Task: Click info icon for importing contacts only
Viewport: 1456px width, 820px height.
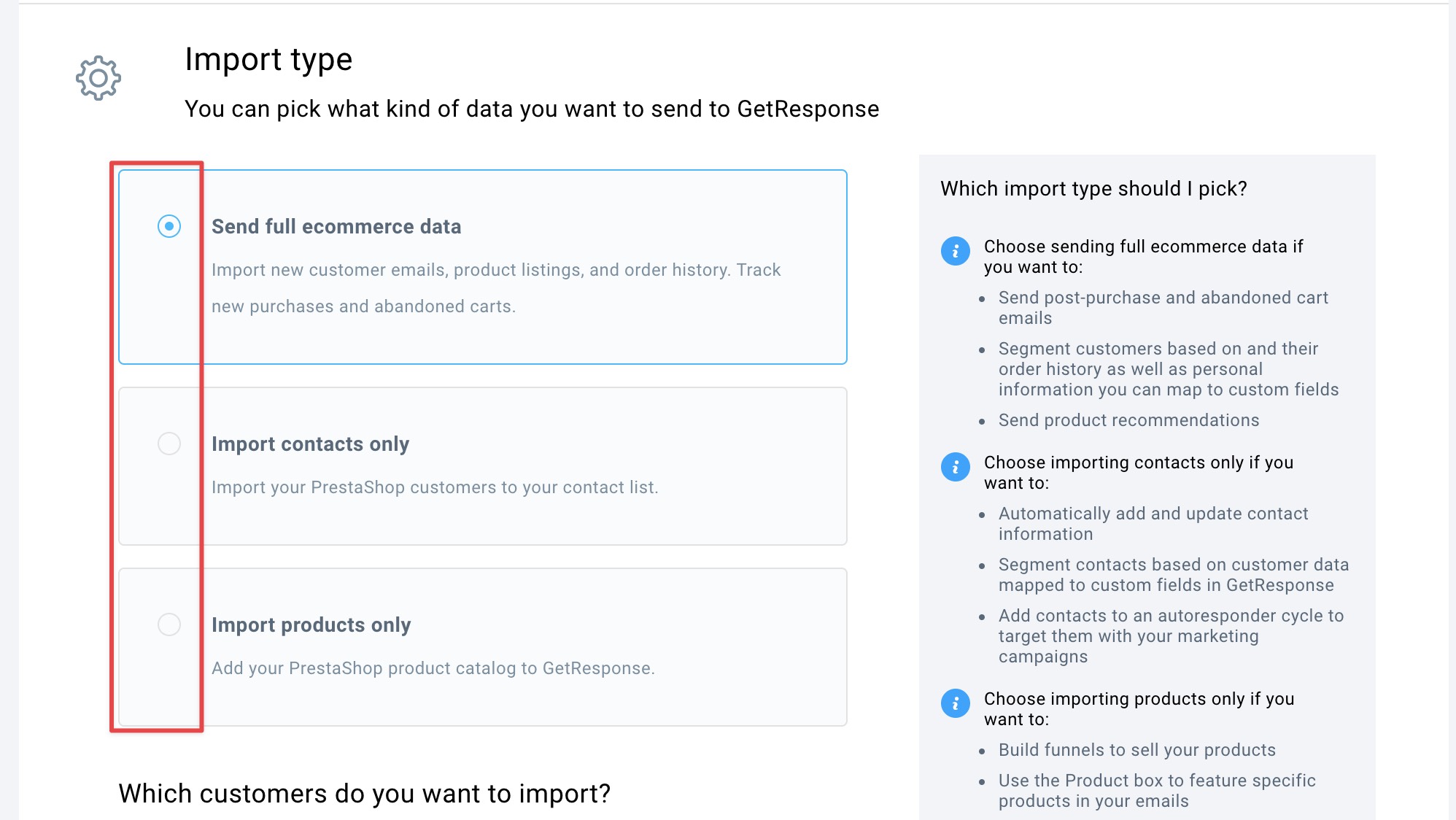Action: coord(956,467)
